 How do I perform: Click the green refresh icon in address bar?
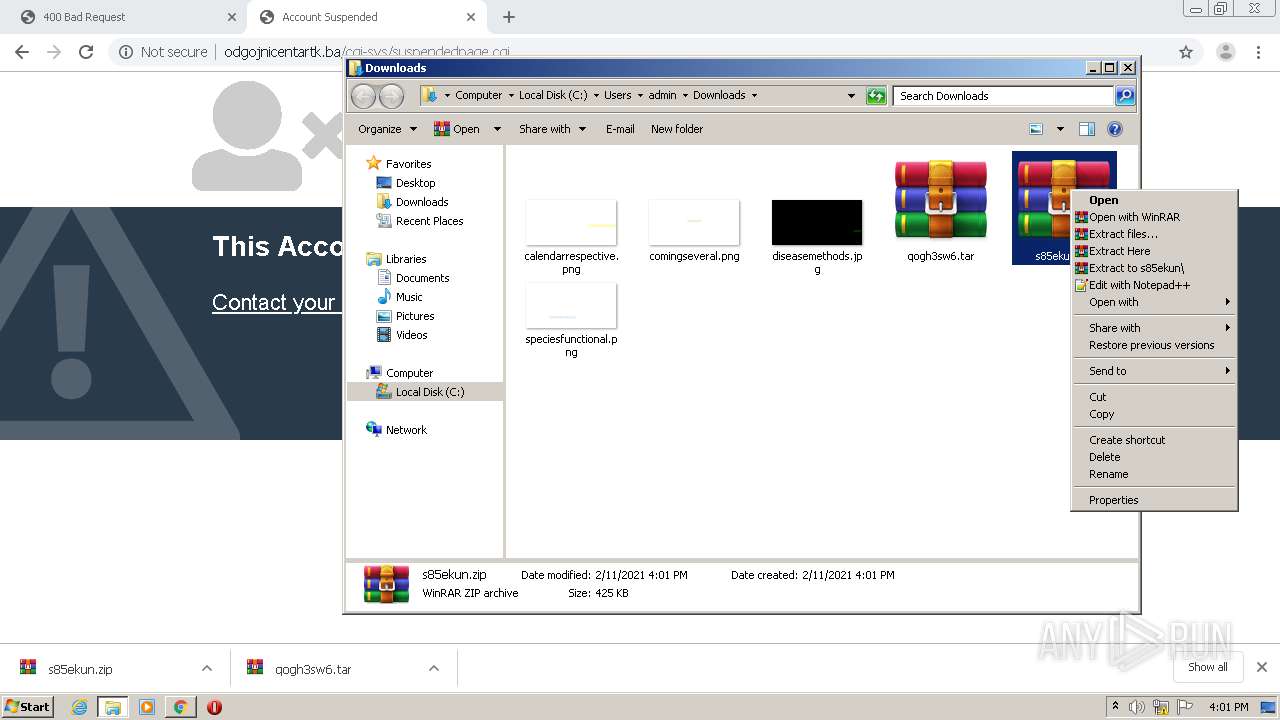[876, 96]
